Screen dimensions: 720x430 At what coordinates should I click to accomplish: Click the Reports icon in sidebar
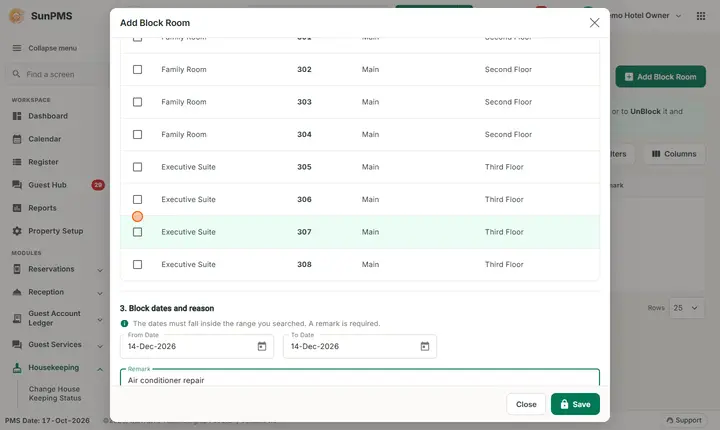coord(17,208)
